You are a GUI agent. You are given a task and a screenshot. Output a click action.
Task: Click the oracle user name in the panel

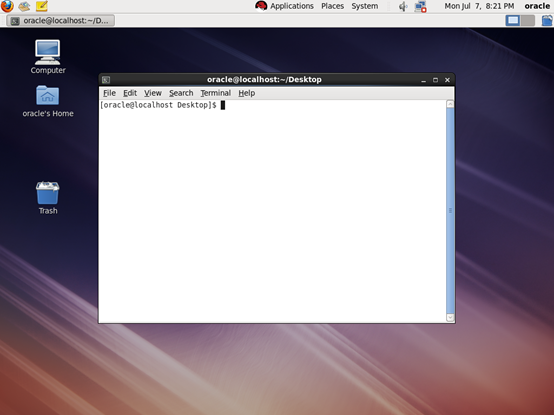click(537, 6)
